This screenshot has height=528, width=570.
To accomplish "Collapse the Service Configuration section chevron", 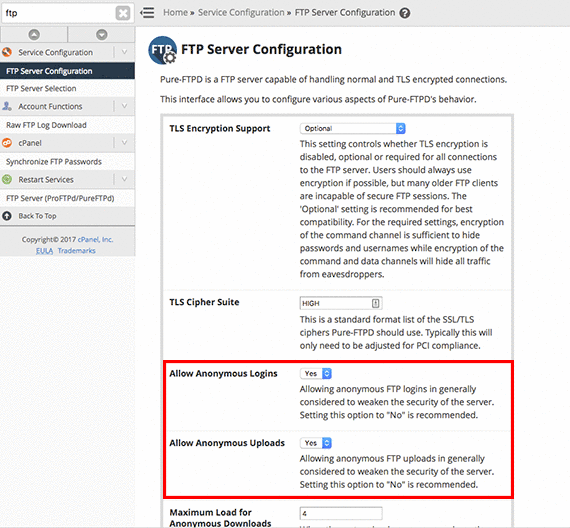I will 124,52.
